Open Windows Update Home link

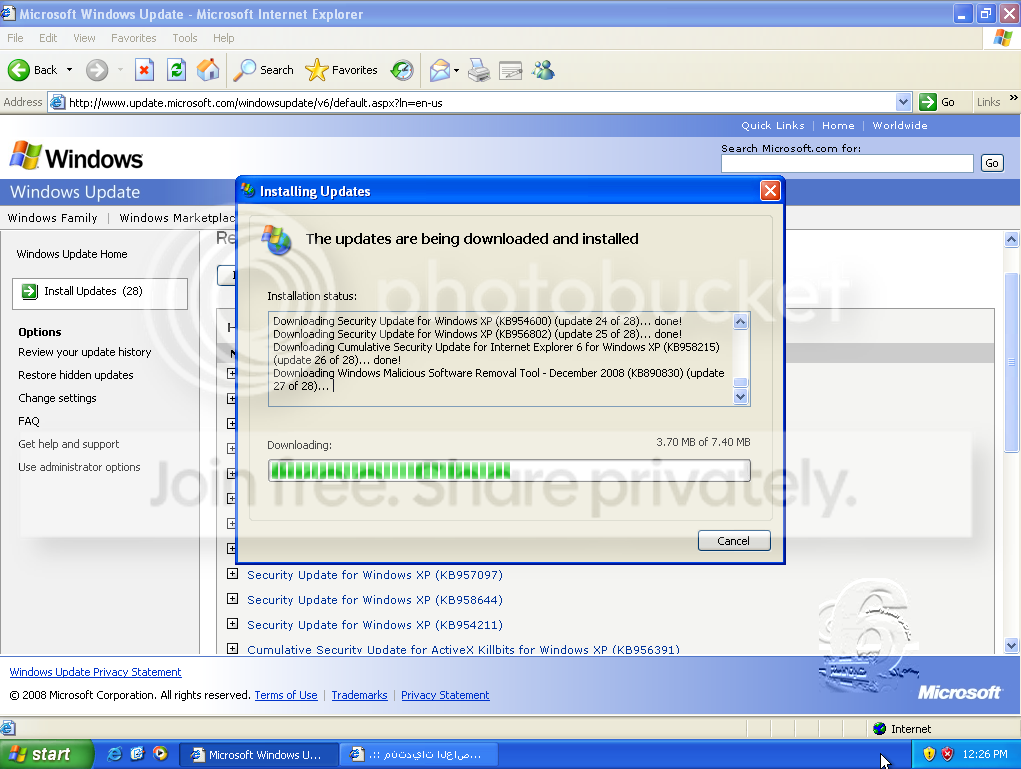click(72, 254)
